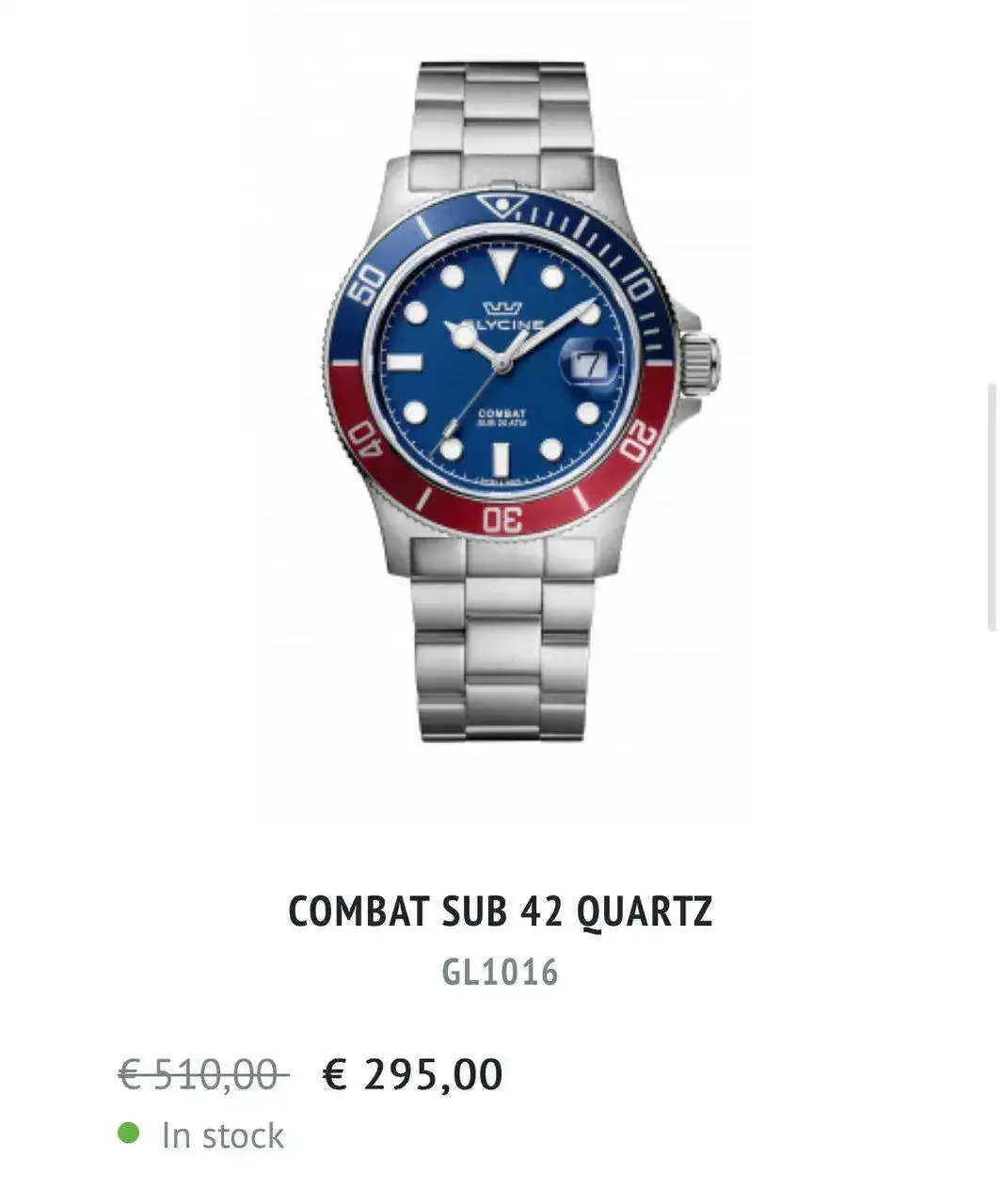
Task: Open the COMBAT SUB 42 QUARTZ title link
Action: tap(501, 911)
